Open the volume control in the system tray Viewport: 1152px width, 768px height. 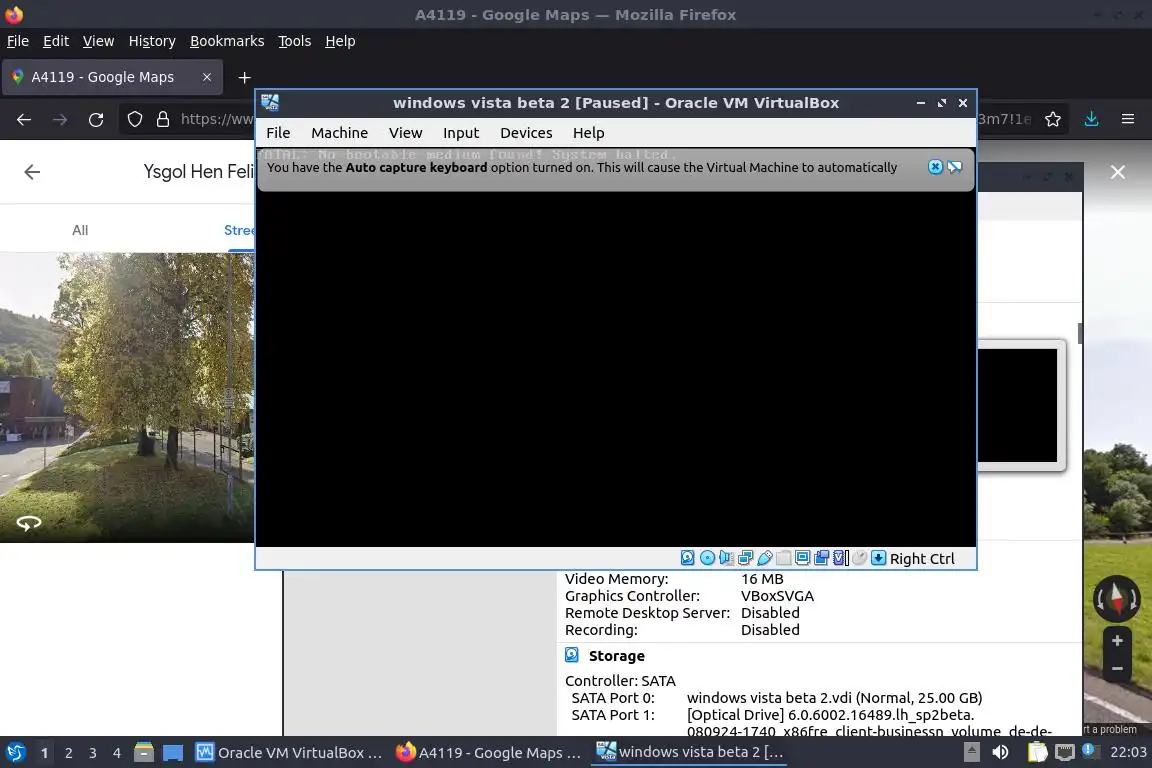tap(1000, 752)
